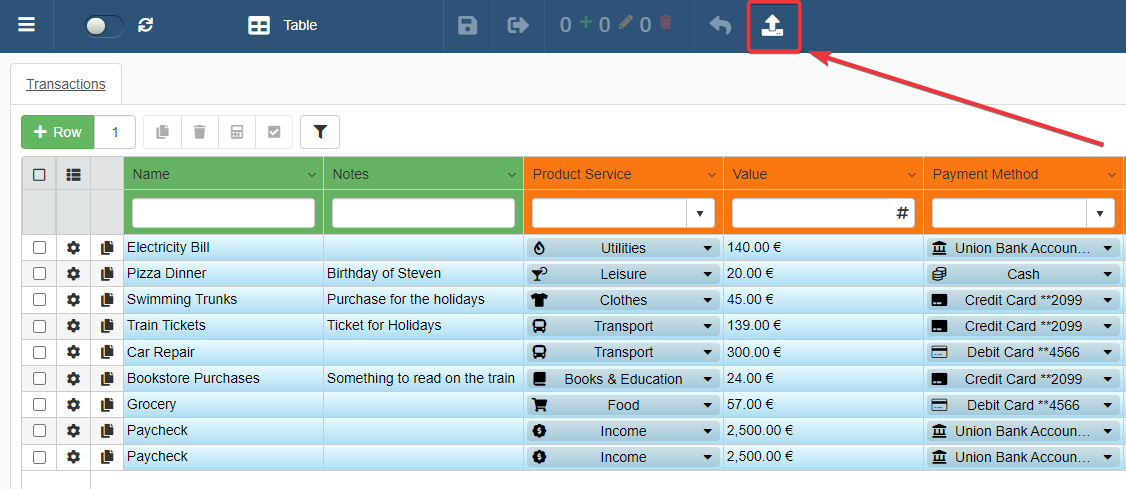Expand Payment Method dropdown for Pizza Dinner

[1108, 274]
